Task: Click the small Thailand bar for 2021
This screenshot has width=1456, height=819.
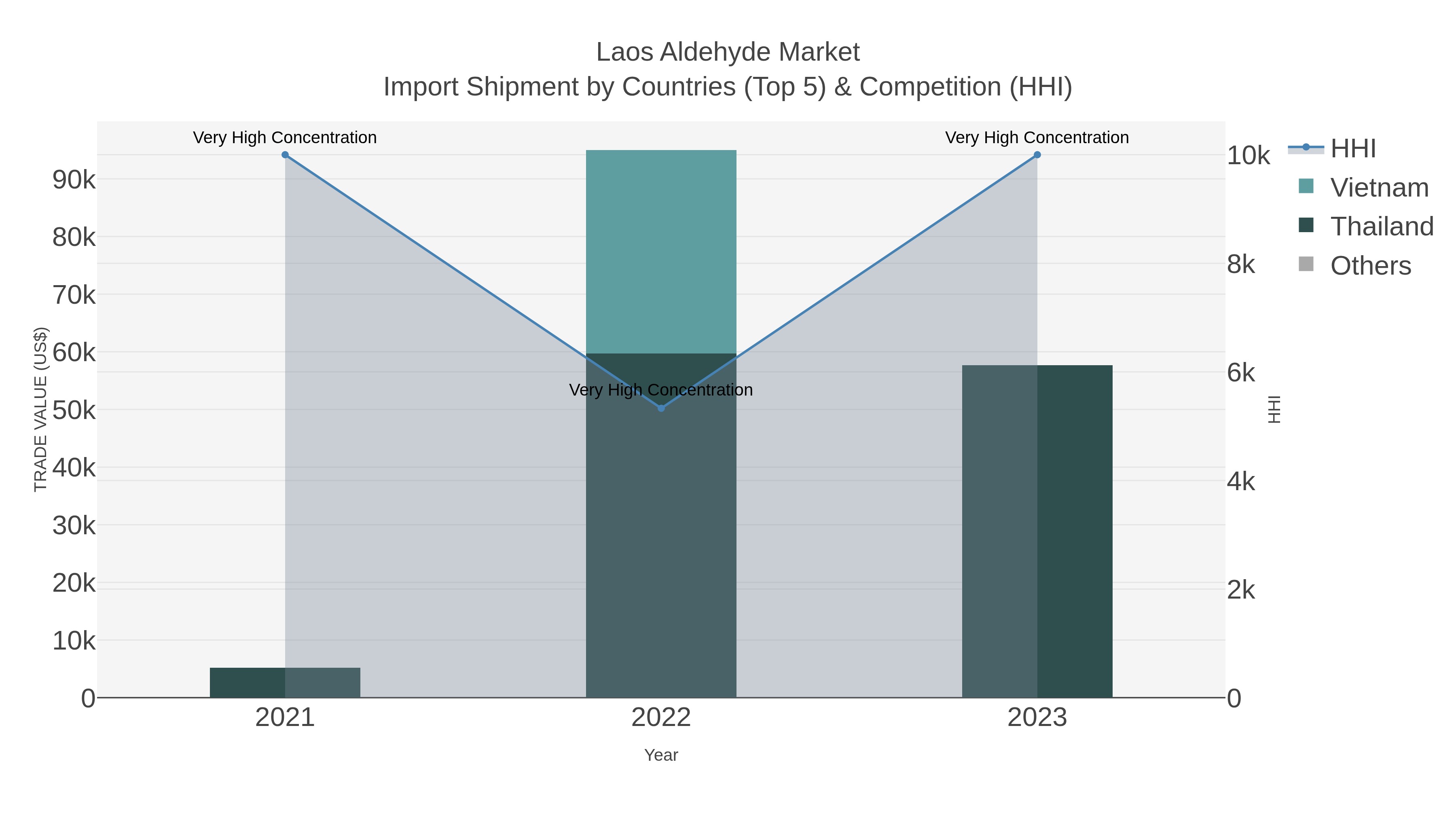Action: click(285, 683)
